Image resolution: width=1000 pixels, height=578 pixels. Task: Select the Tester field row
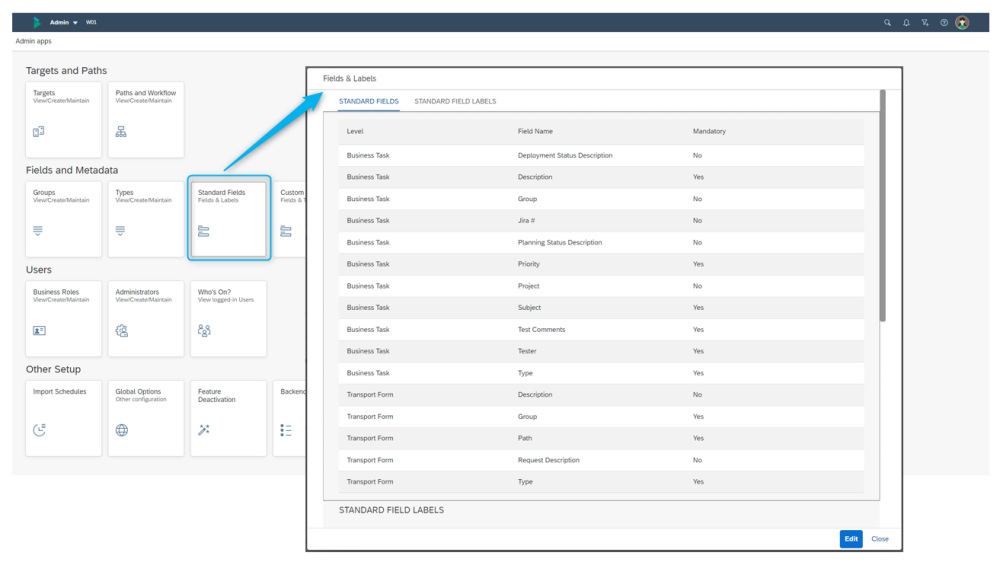point(601,352)
